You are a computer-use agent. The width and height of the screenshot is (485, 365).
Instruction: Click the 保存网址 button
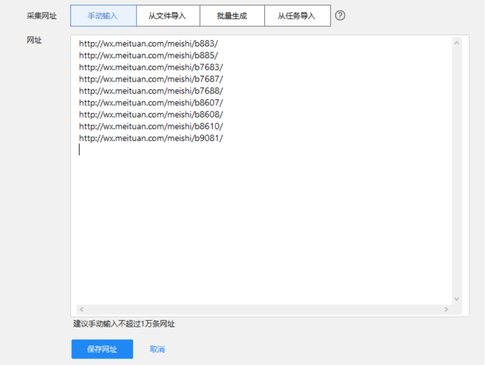102,349
